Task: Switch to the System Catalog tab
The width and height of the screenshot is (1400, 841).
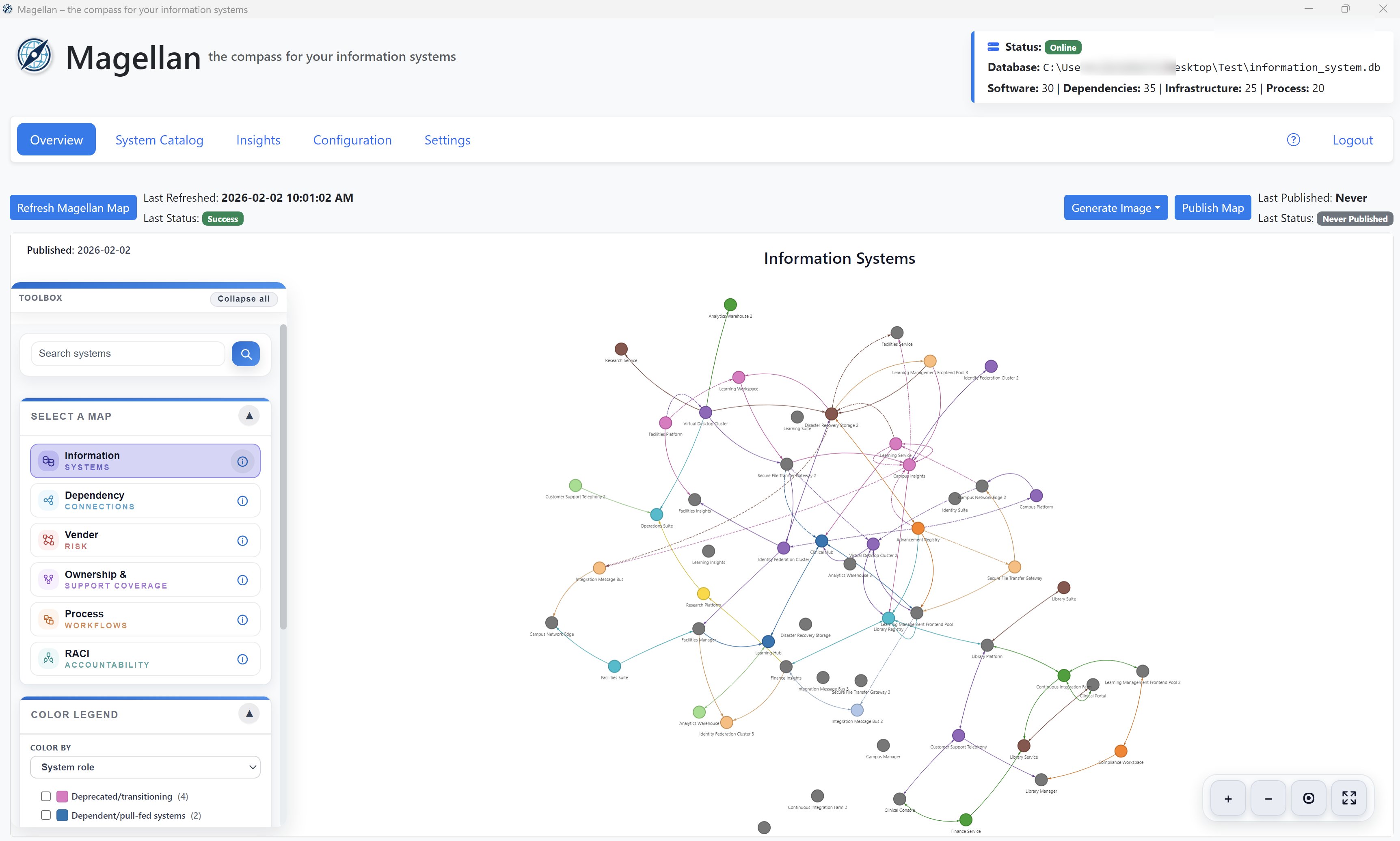Action: pyautogui.click(x=159, y=140)
